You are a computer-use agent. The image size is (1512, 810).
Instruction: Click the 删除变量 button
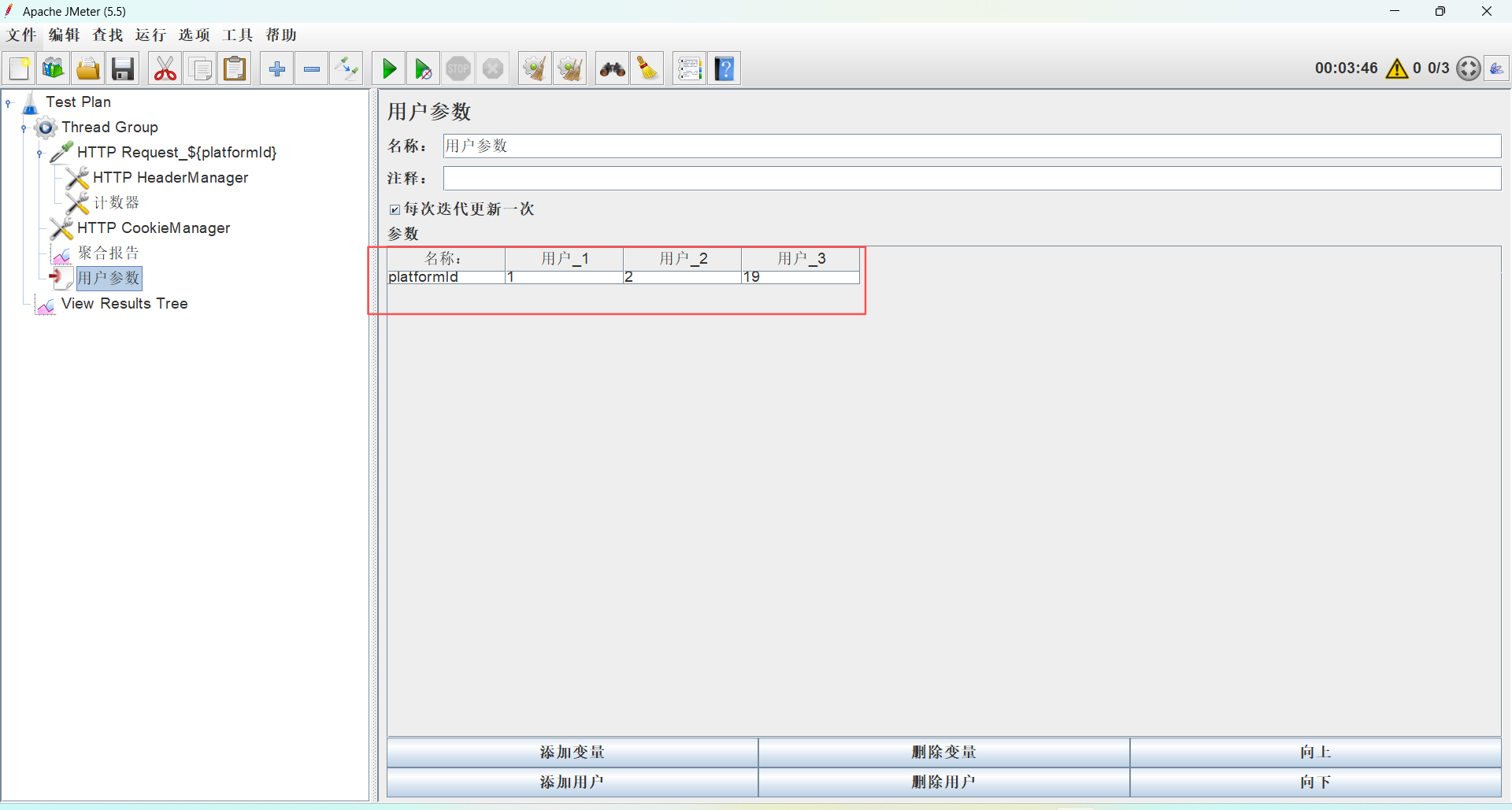pos(944,753)
